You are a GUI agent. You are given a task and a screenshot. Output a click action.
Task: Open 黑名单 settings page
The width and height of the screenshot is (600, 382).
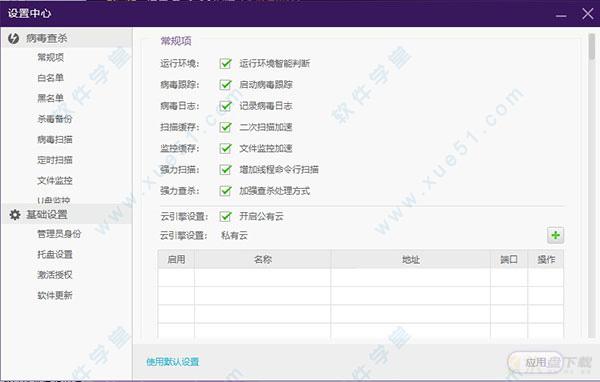point(51,98)
